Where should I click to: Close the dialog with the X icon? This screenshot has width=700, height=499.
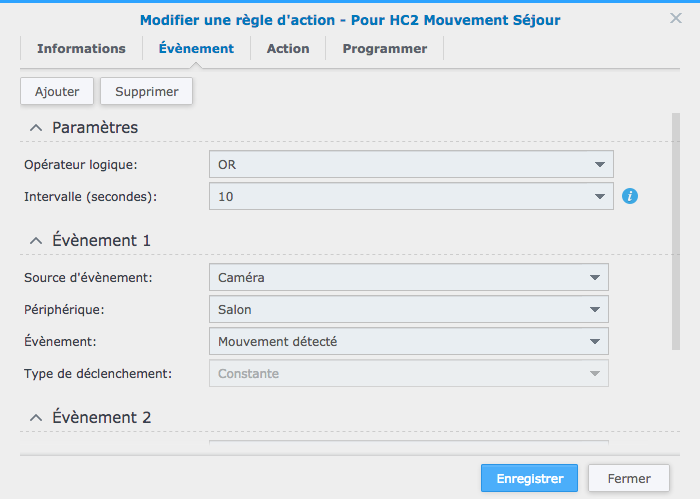676,18
